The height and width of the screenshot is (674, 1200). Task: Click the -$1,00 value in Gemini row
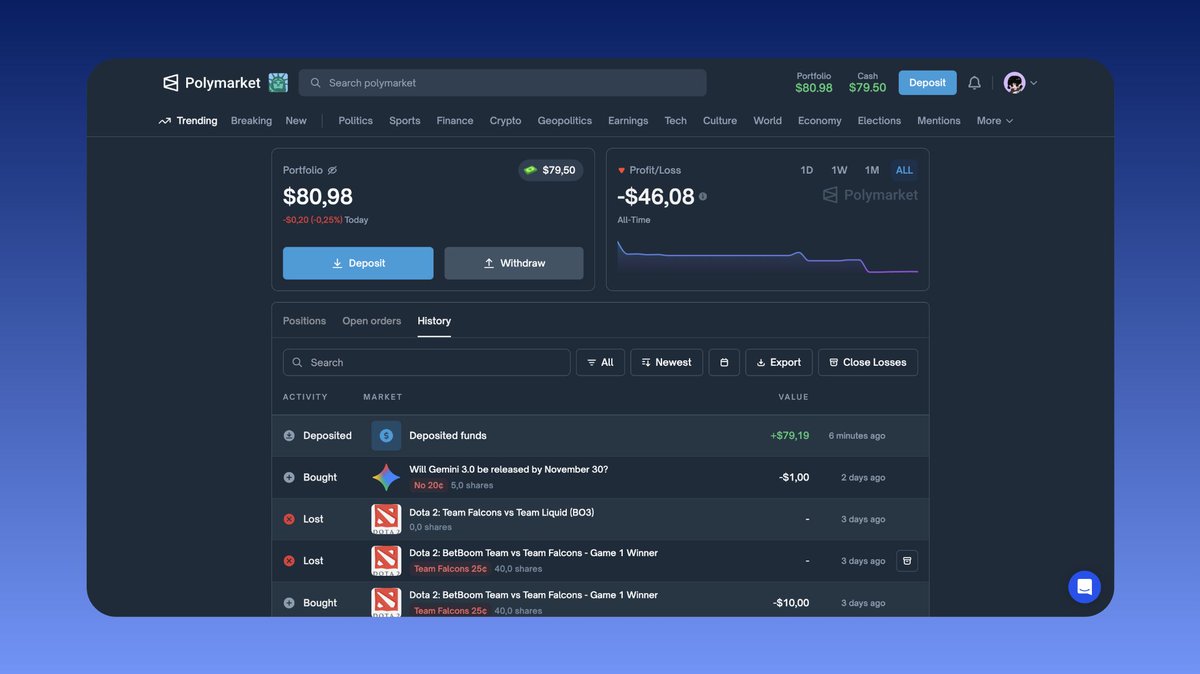(x=794, y=477)
